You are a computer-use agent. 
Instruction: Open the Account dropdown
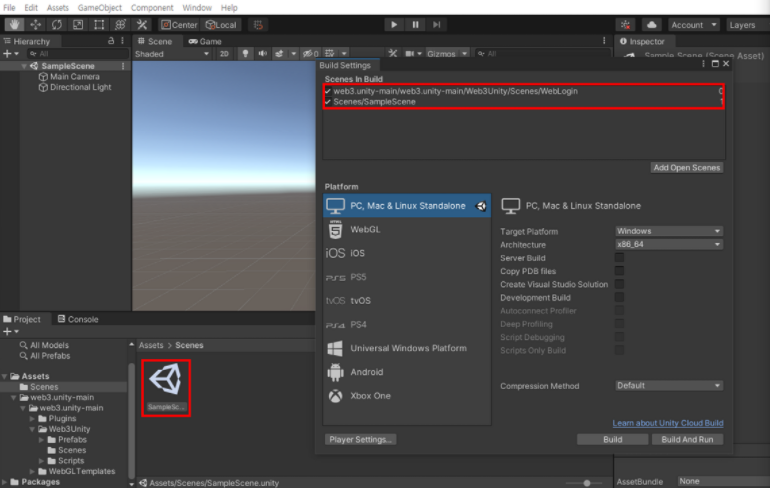(x=694, y=25)
